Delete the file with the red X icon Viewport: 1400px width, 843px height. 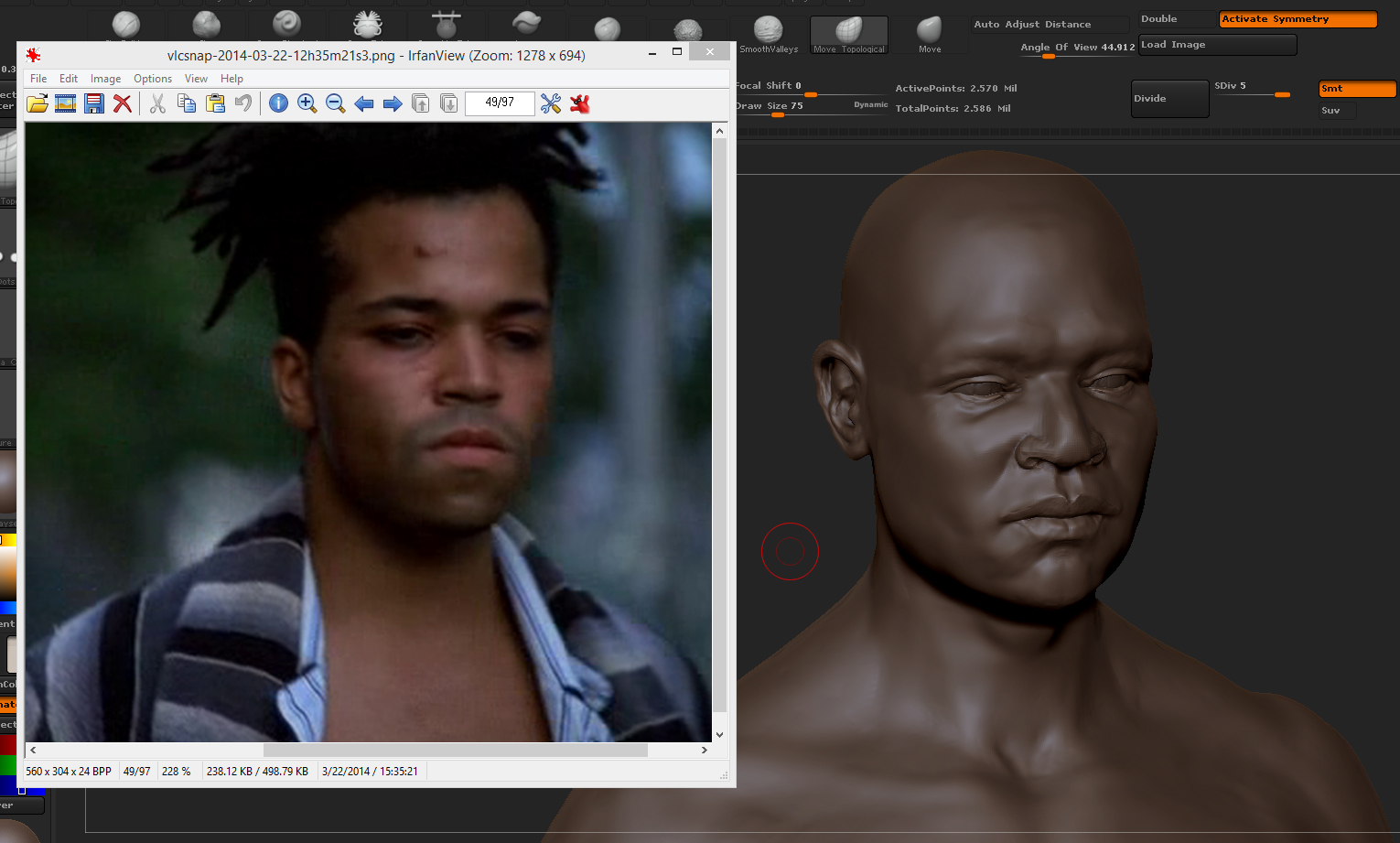123,103
